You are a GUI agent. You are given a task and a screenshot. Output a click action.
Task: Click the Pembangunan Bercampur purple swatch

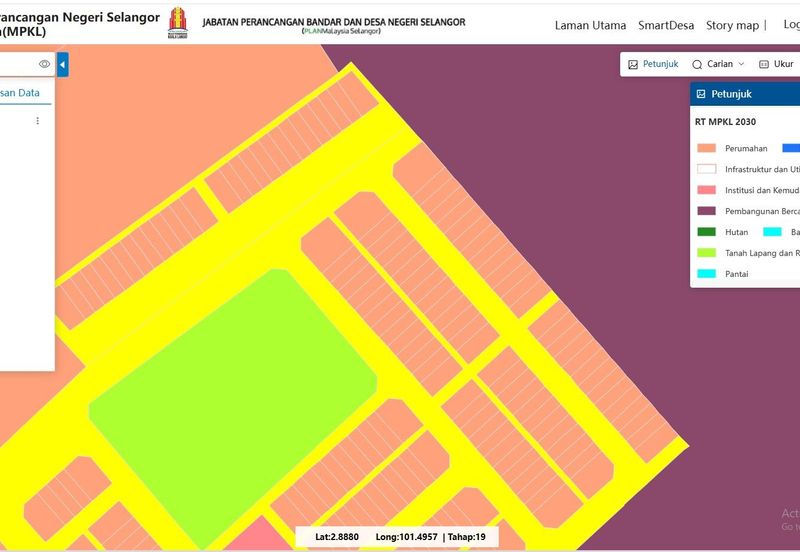point(707,211)
